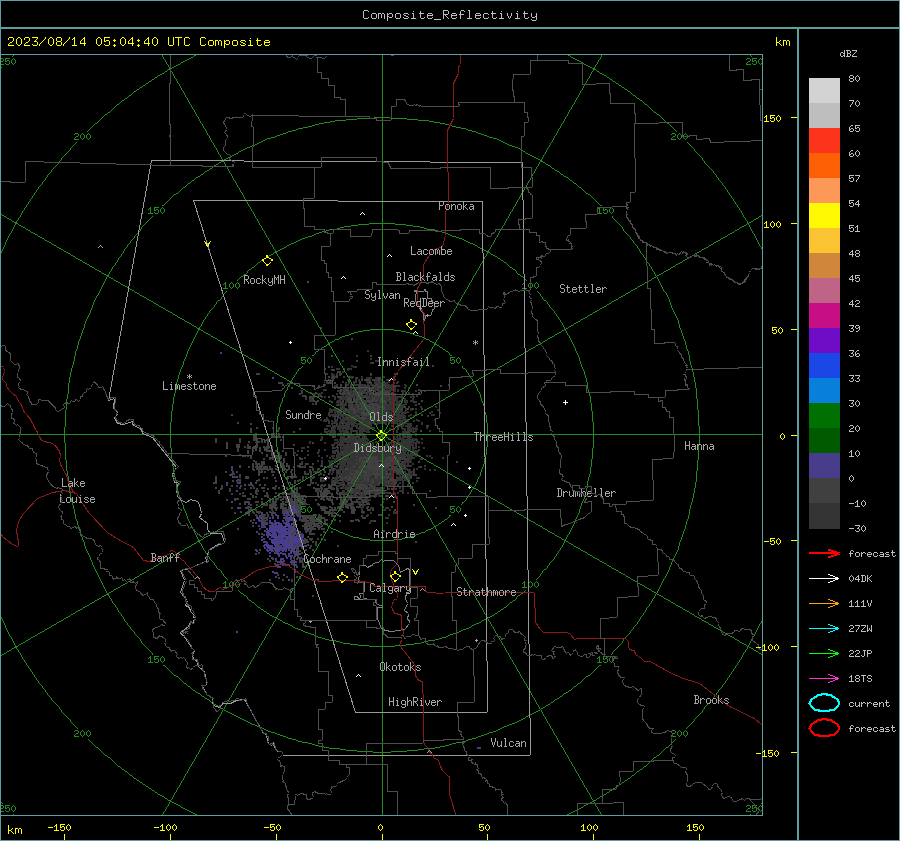Click the Limestone map label
The image size is (900, 841).
click(189, 386)
